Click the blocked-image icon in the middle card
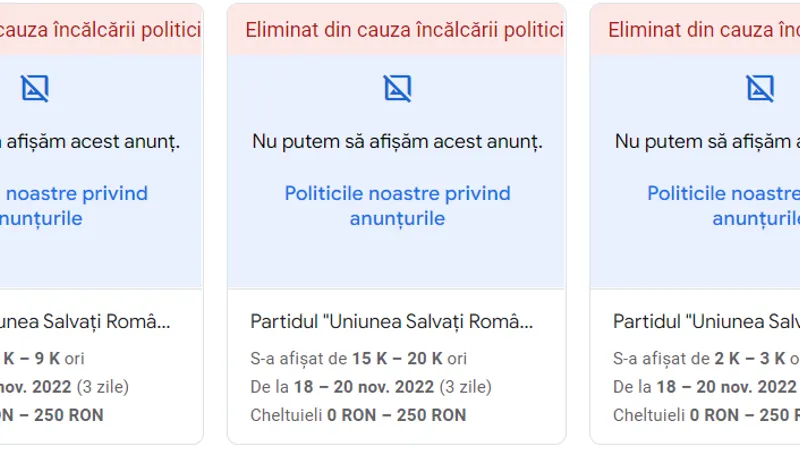Screen dimensions: 800x450 tap(397, 89)
